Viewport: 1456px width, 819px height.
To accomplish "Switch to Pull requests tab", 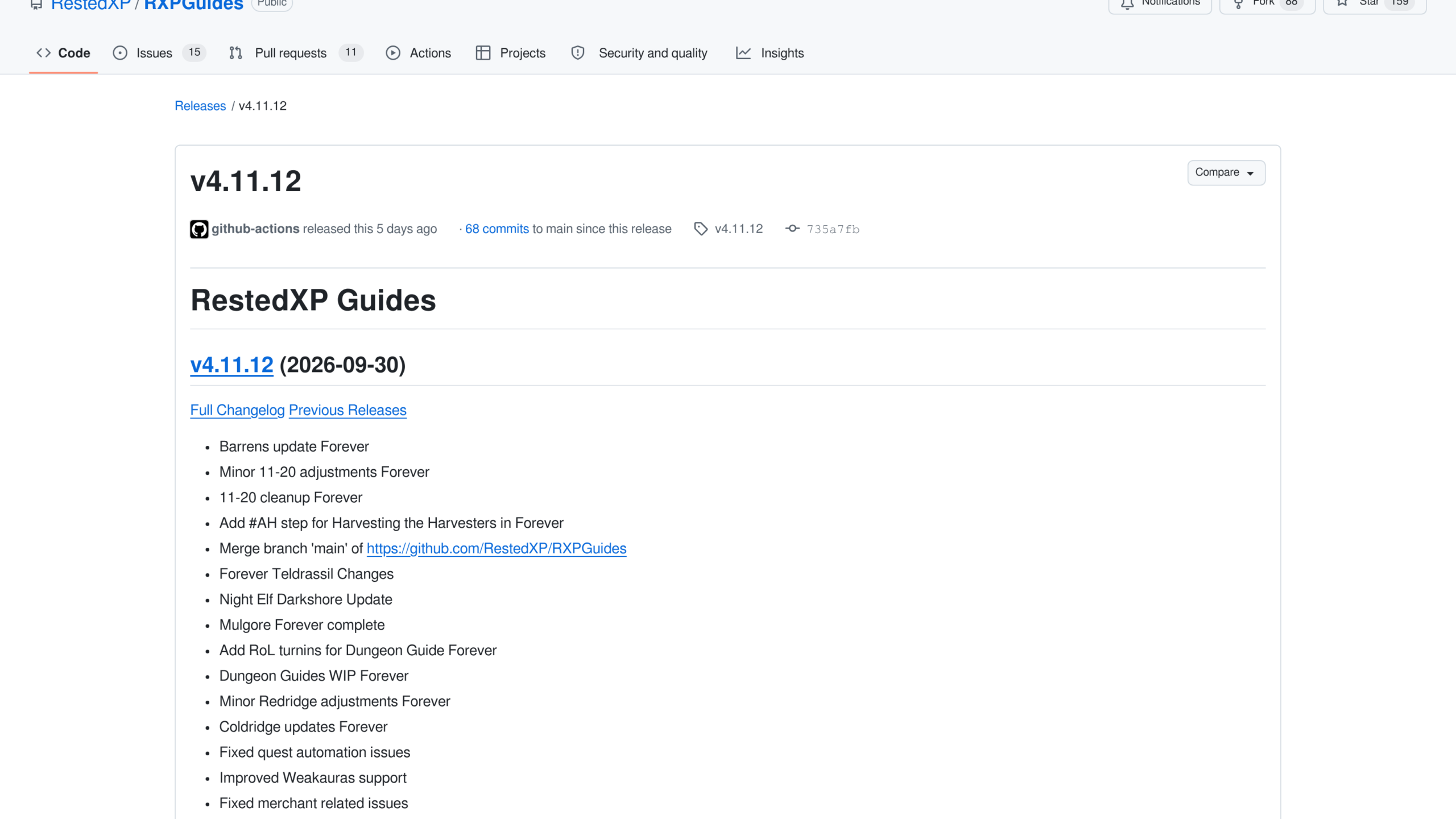I will (x=296, y=53).
